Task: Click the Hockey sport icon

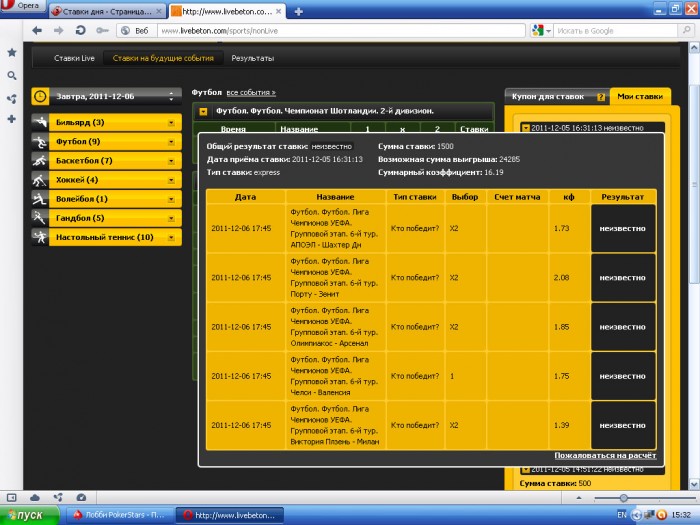Action: [40, 180]
